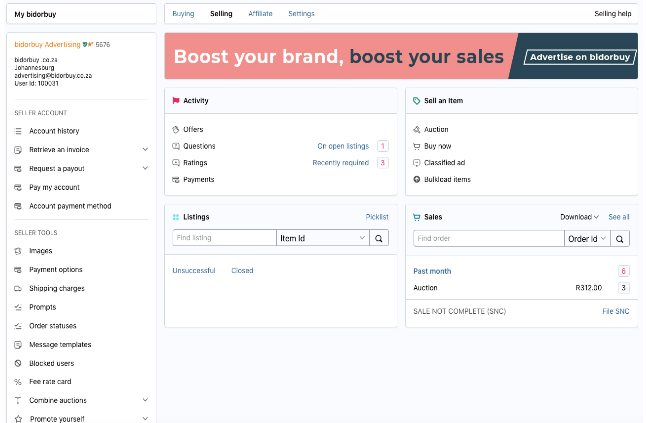Click File SNC link

click(616, 311)
